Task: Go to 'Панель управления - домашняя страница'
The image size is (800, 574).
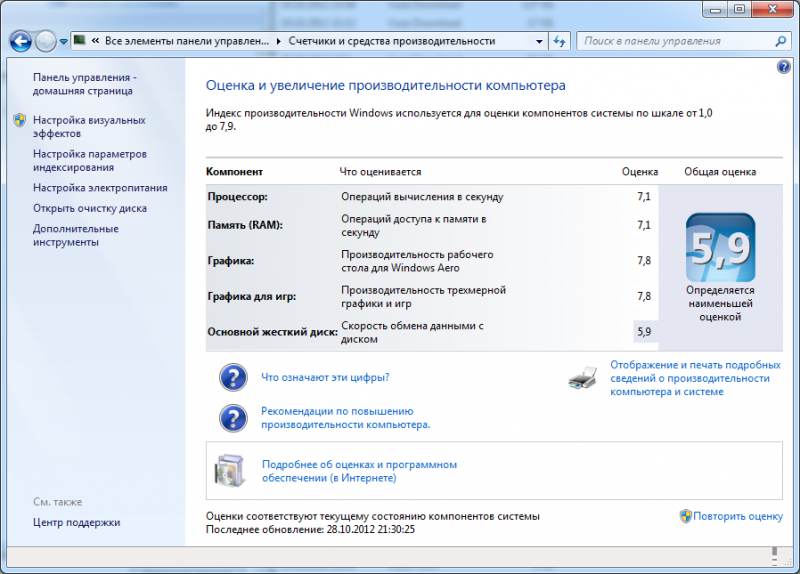Action: [85, 84]
